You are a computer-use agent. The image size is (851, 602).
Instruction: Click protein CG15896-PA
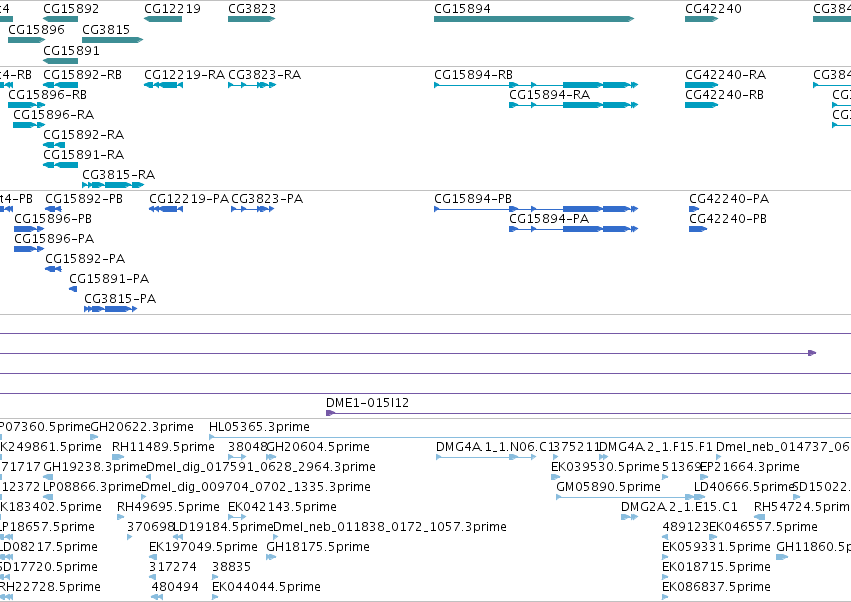54,239
